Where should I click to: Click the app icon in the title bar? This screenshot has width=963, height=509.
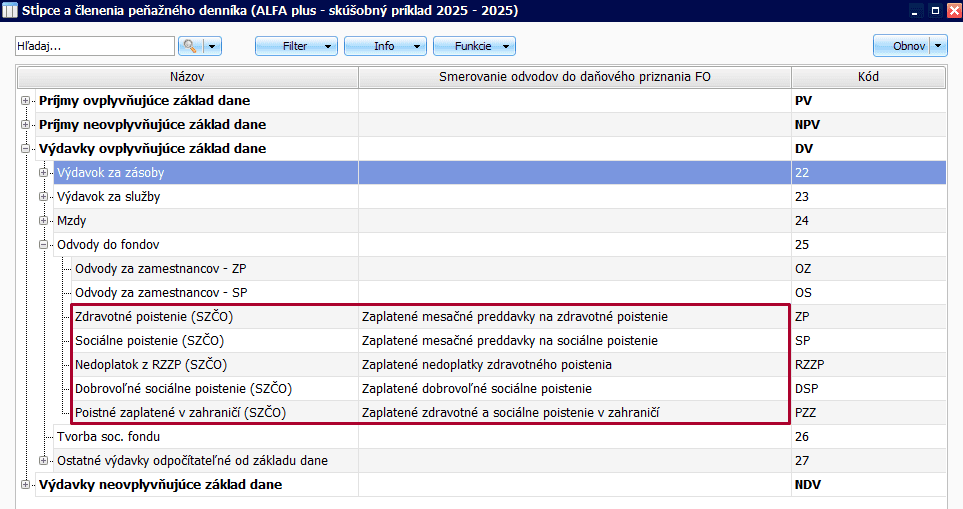10,10
